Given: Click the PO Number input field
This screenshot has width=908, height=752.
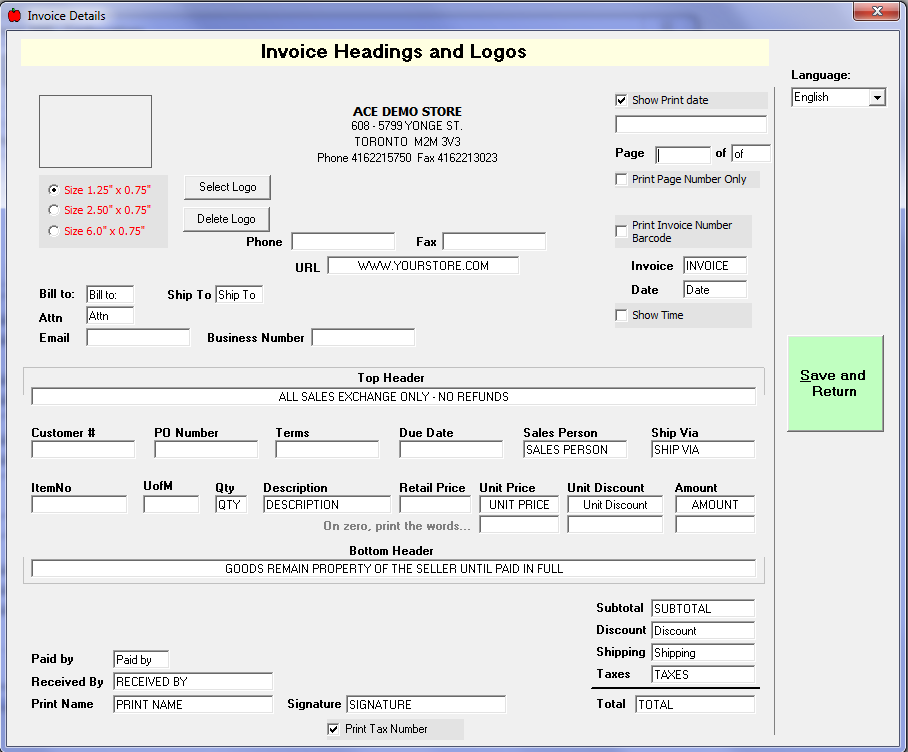Looking at the screenshot, I should tap(206, 450).
